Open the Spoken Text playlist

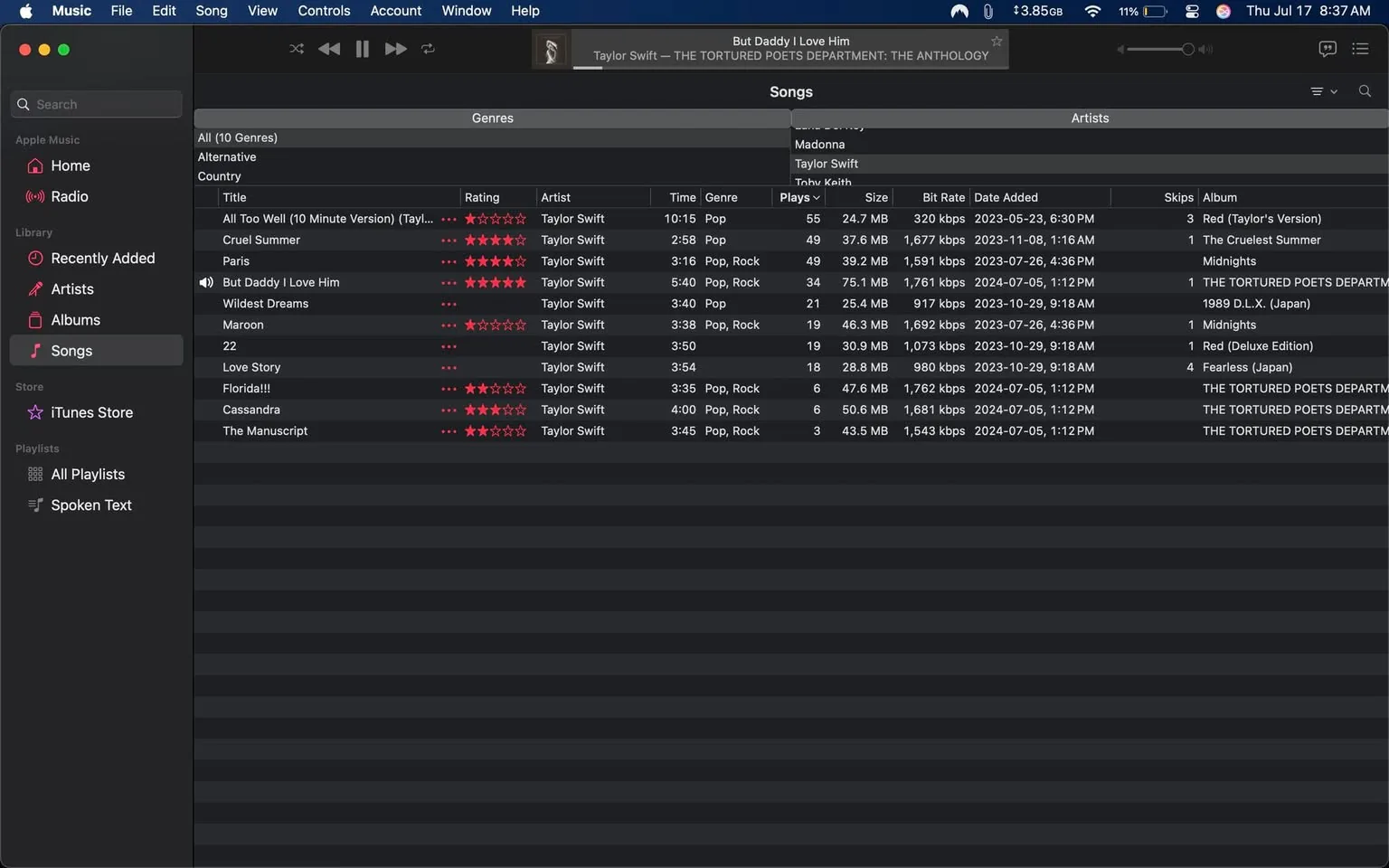pyautogui.click(x=90, y=505)
